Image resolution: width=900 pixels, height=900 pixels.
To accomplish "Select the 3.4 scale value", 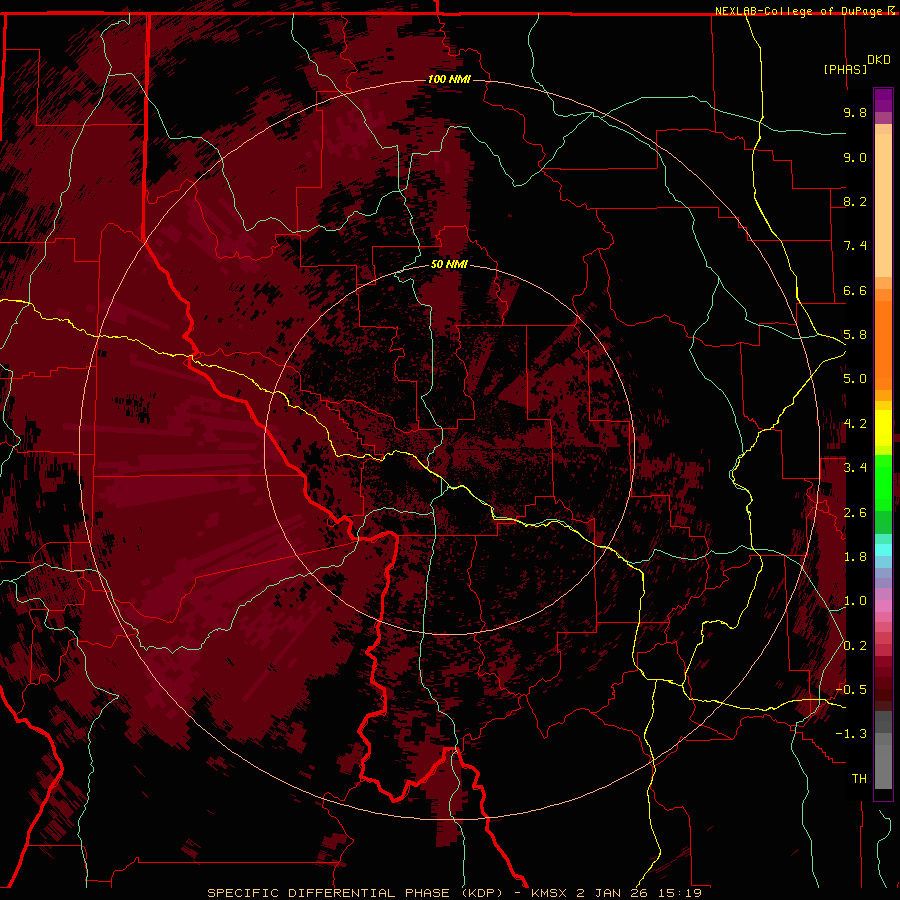I will tap(855, 468).
